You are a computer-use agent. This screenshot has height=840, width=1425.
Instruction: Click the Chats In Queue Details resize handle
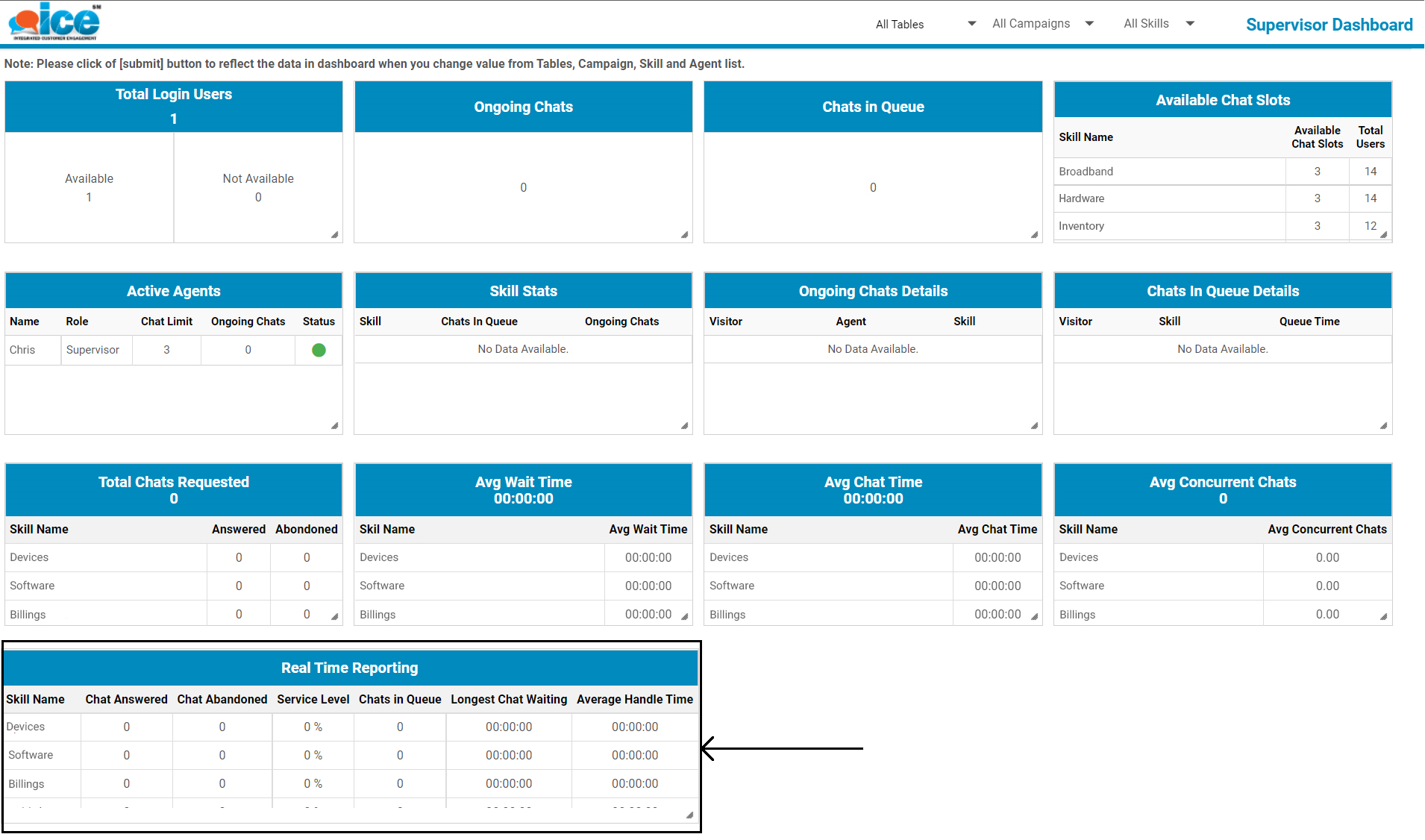1383,426
